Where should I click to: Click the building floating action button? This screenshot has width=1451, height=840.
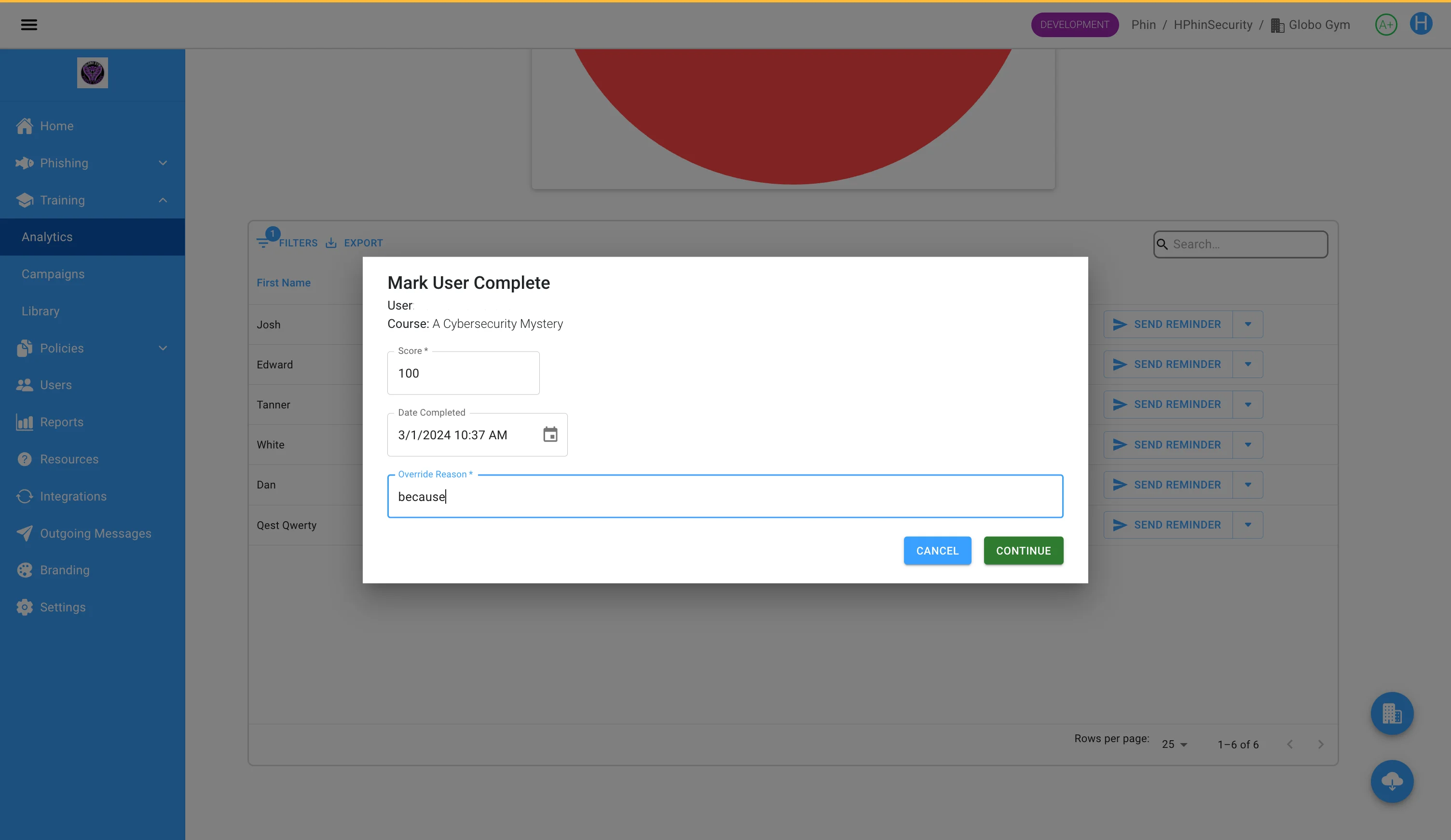tap(1391, 713)
